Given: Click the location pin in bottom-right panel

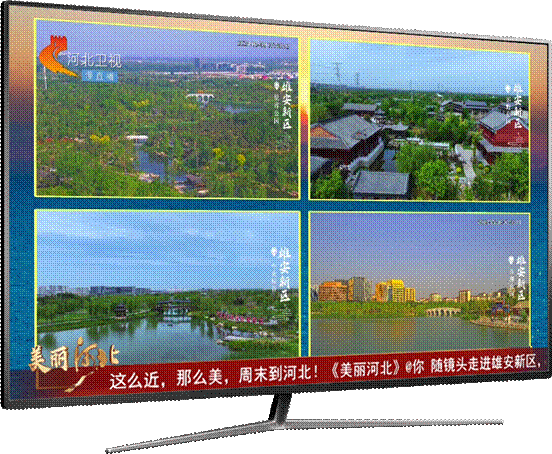Looking at the screenshot, I should 511,260.
